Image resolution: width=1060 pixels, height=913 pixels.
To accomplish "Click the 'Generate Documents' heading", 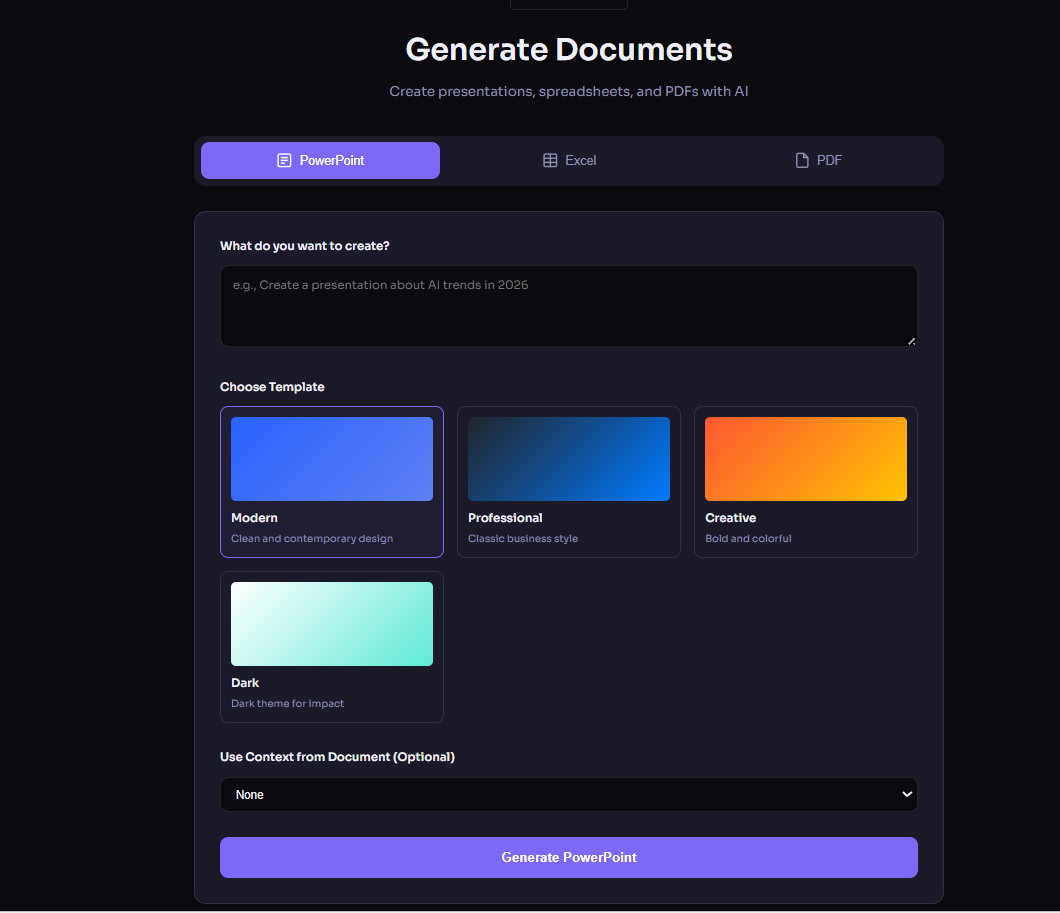I will click(569, 49).
